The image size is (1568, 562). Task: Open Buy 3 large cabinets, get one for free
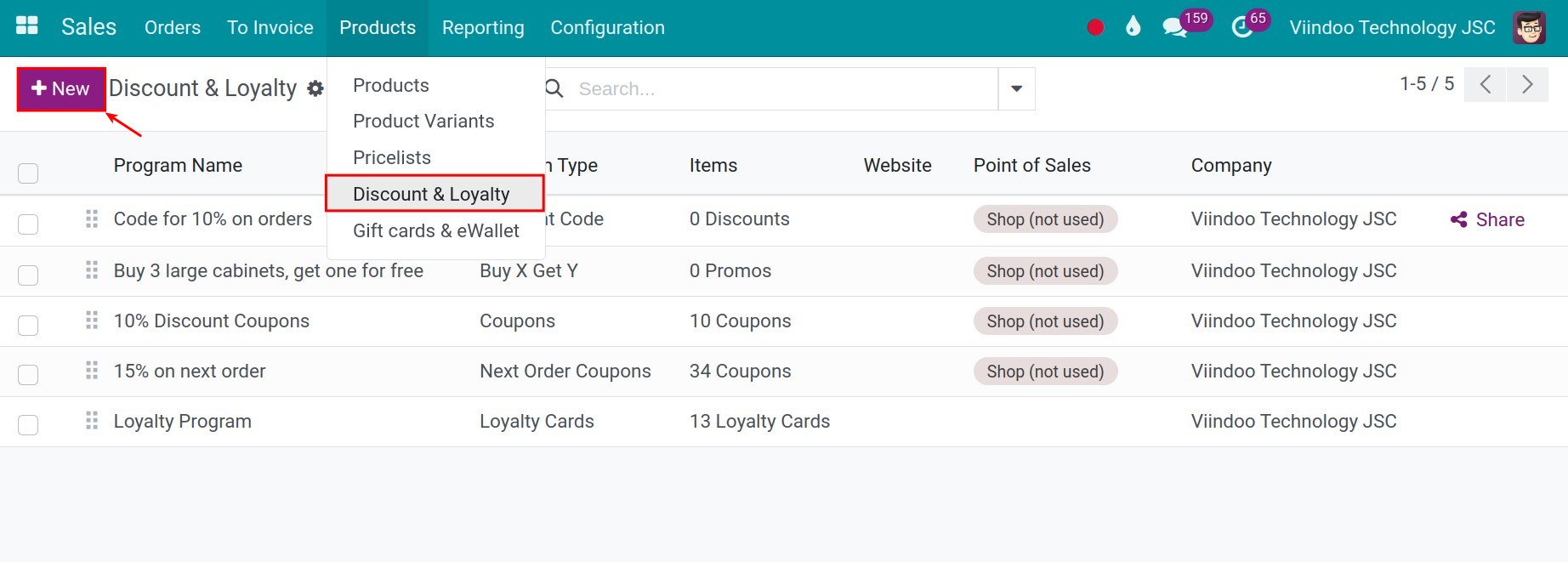pos(268,270)
